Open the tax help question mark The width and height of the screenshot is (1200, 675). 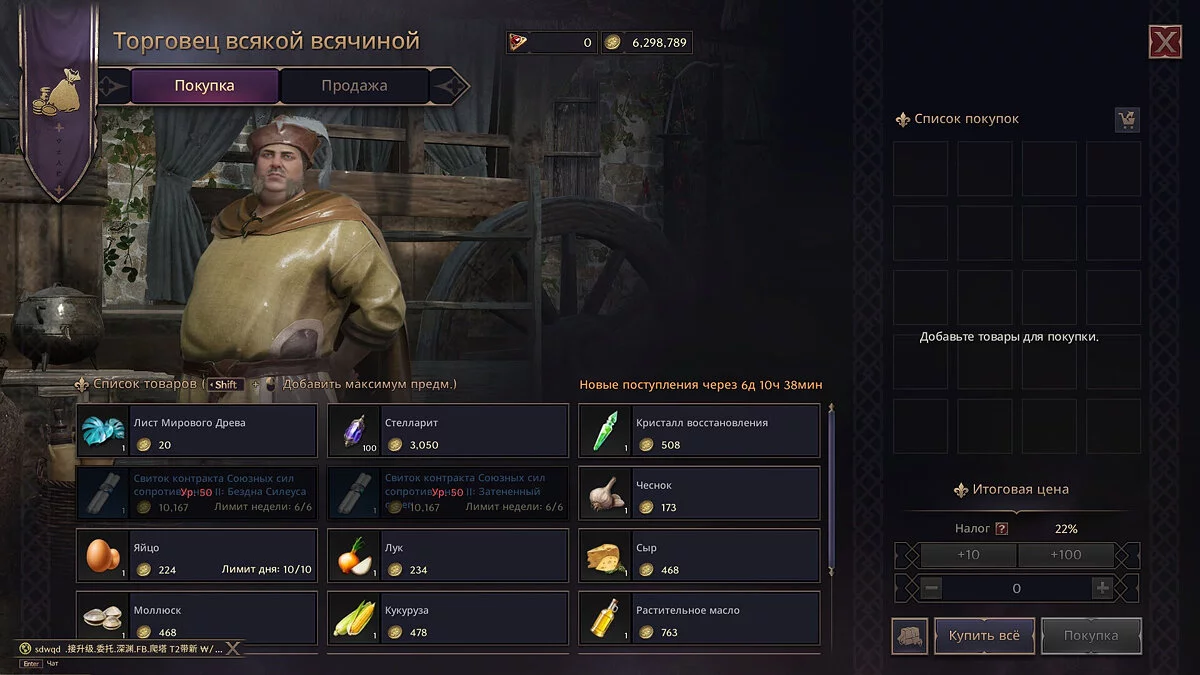1002,528
